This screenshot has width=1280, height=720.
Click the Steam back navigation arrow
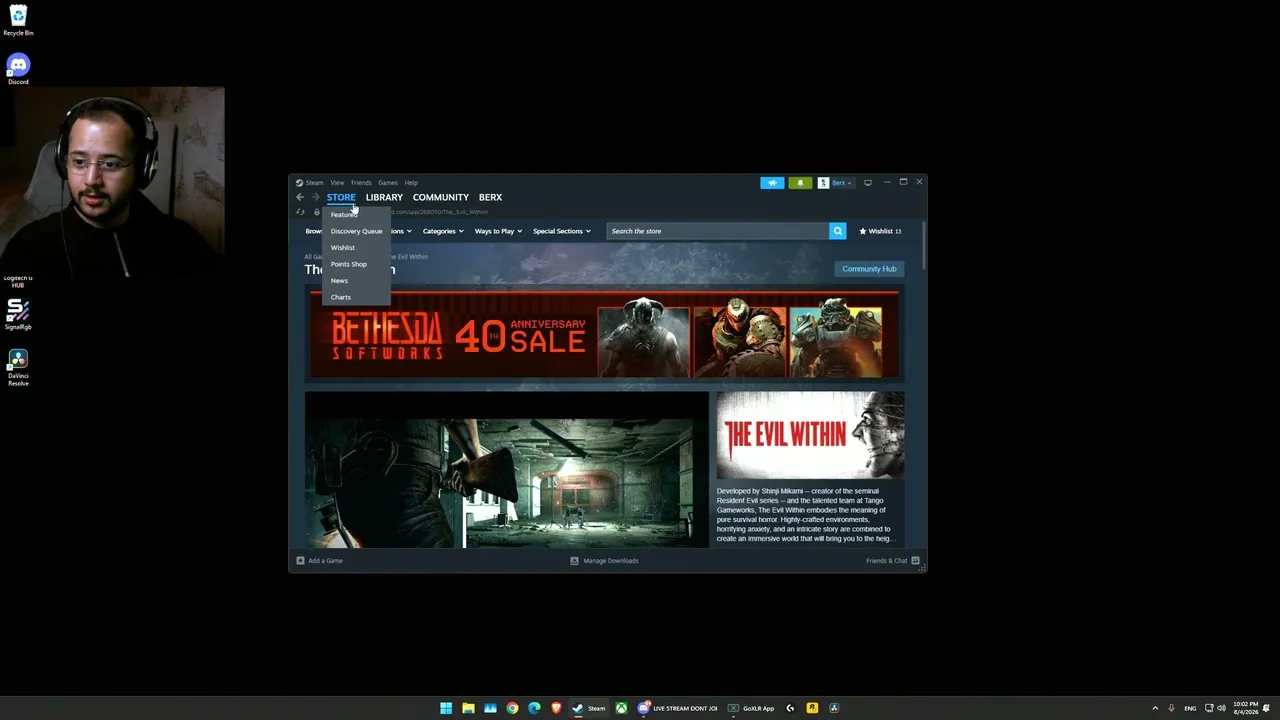[300, 197]
